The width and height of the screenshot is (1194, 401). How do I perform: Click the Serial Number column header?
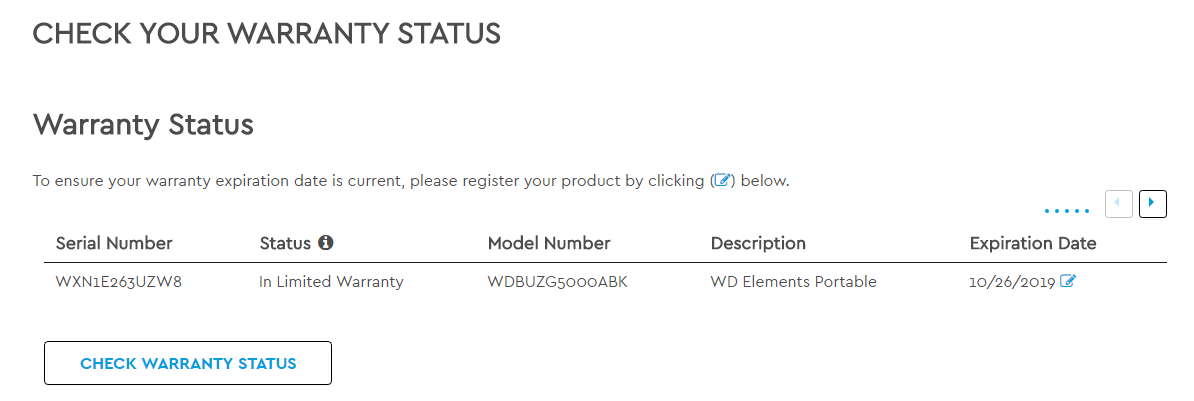pos(114,243)
